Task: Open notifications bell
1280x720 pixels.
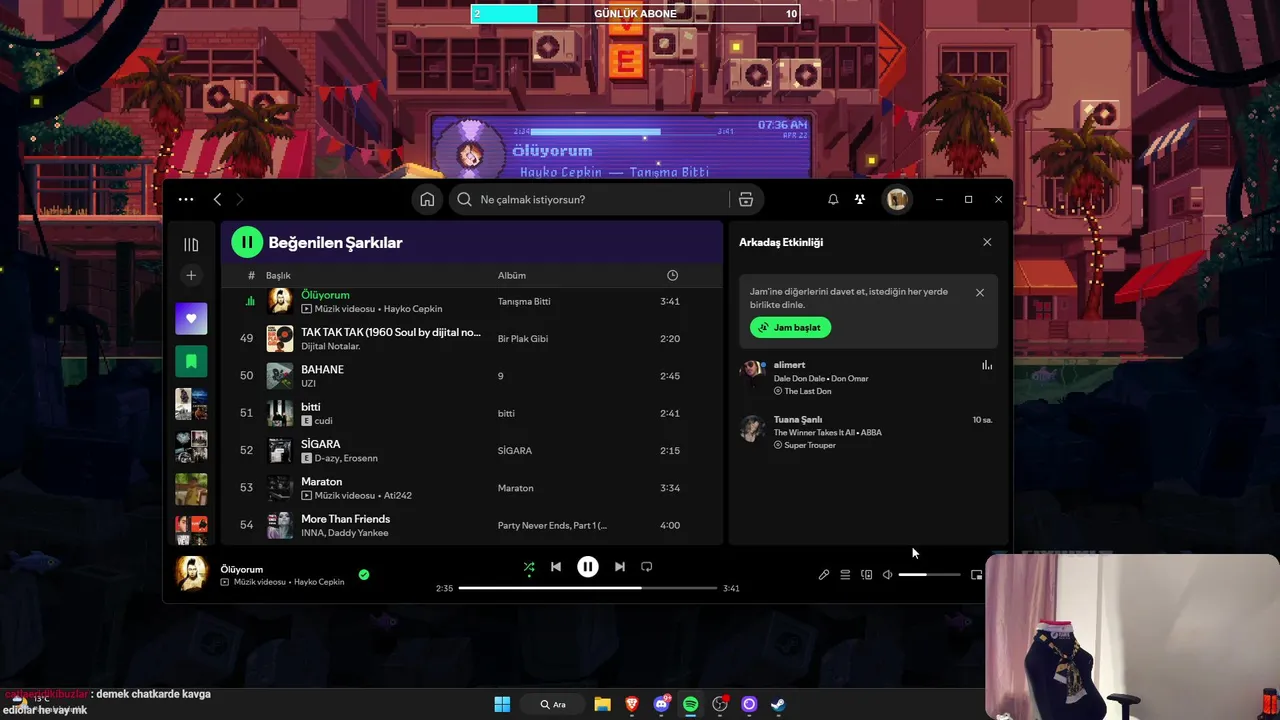Action: [833, 199]
